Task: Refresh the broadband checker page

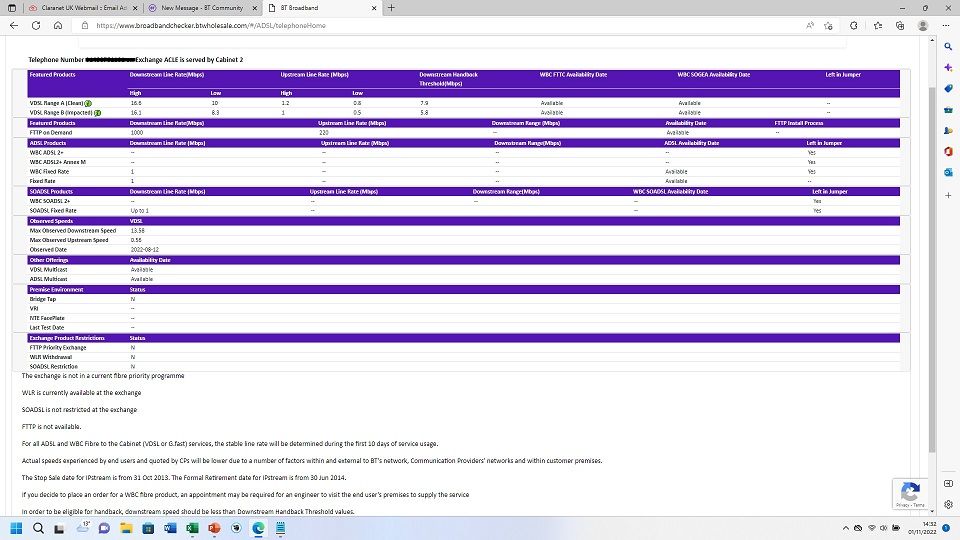Action: coord(37,26)
